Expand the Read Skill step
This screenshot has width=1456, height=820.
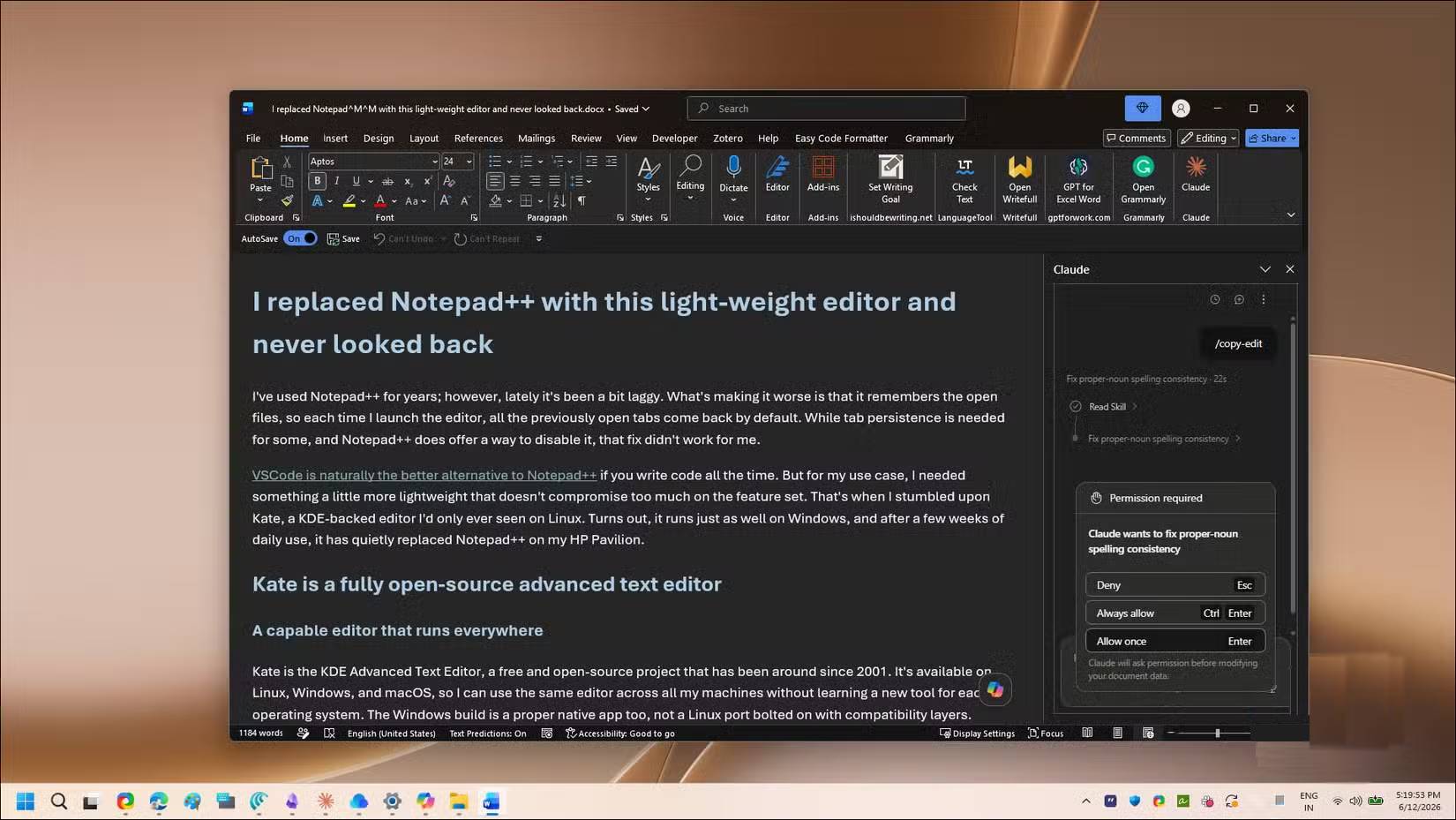tap(1115, 407)
